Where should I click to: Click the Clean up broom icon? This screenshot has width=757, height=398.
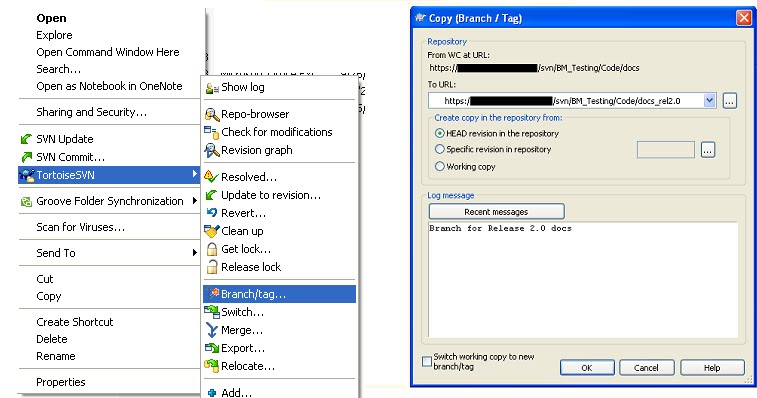coord(211,231)
